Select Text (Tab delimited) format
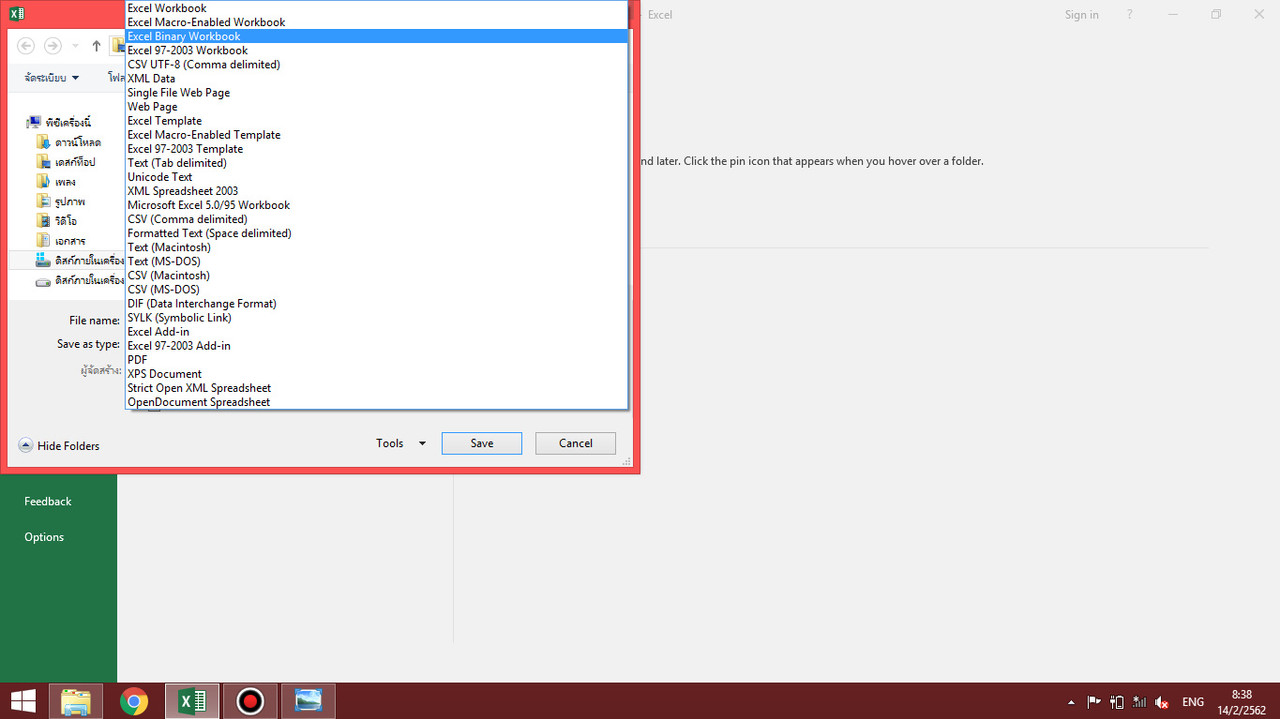This screenshot has height=719, width=1280. point(377,162)
